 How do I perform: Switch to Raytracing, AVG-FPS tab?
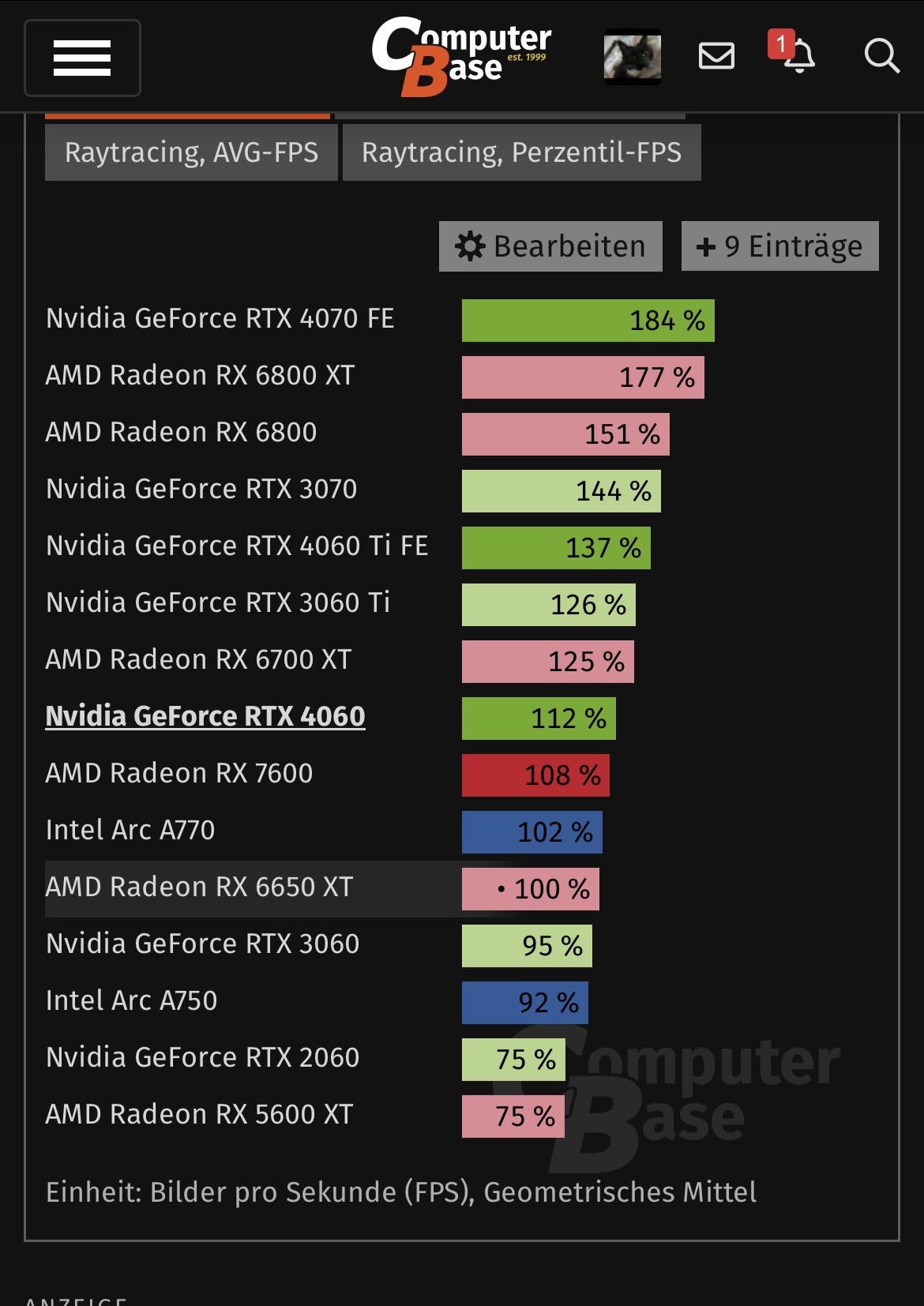[191, 152]
